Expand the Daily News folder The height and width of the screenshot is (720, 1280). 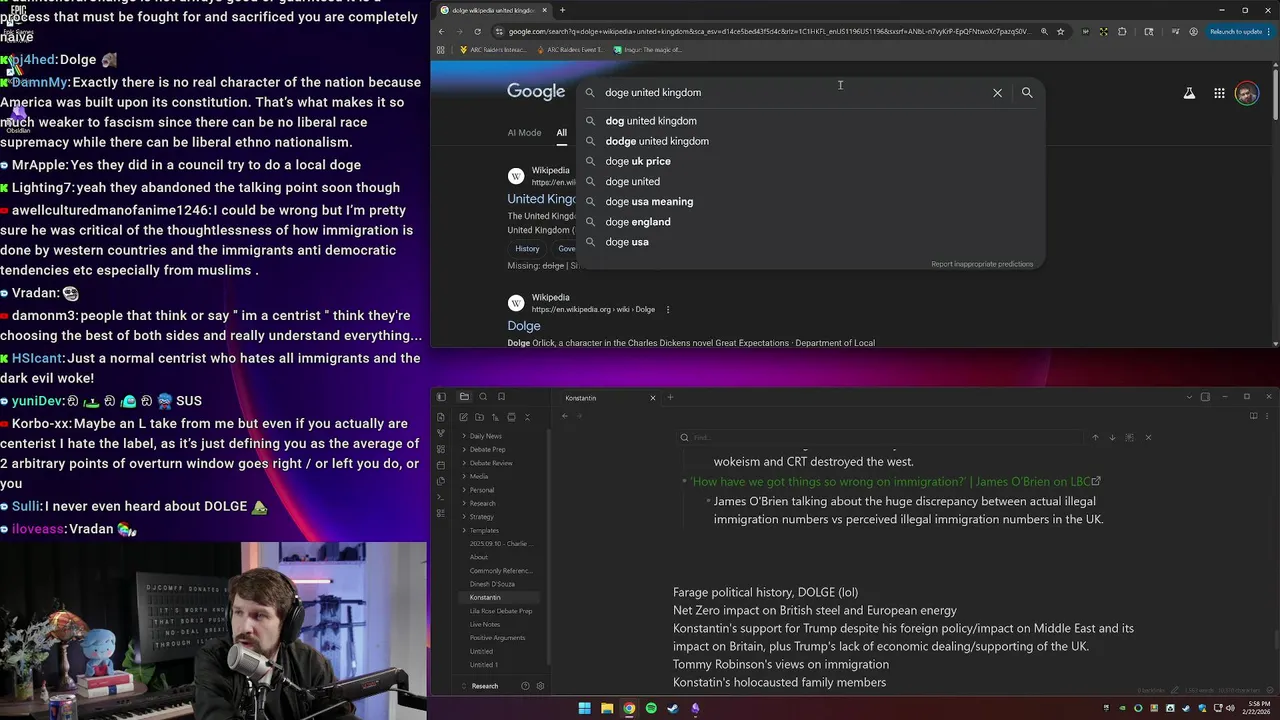coord(486,436)
